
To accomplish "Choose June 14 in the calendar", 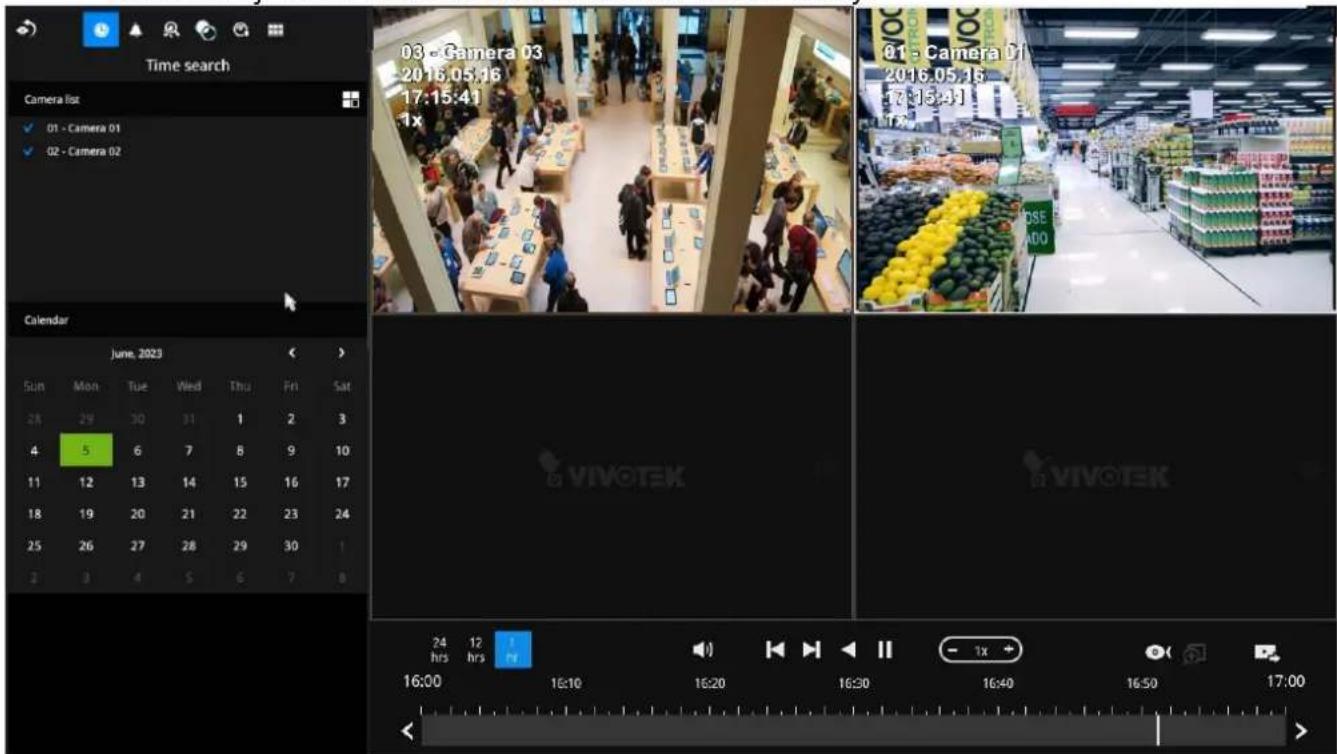I will [189, 482].
